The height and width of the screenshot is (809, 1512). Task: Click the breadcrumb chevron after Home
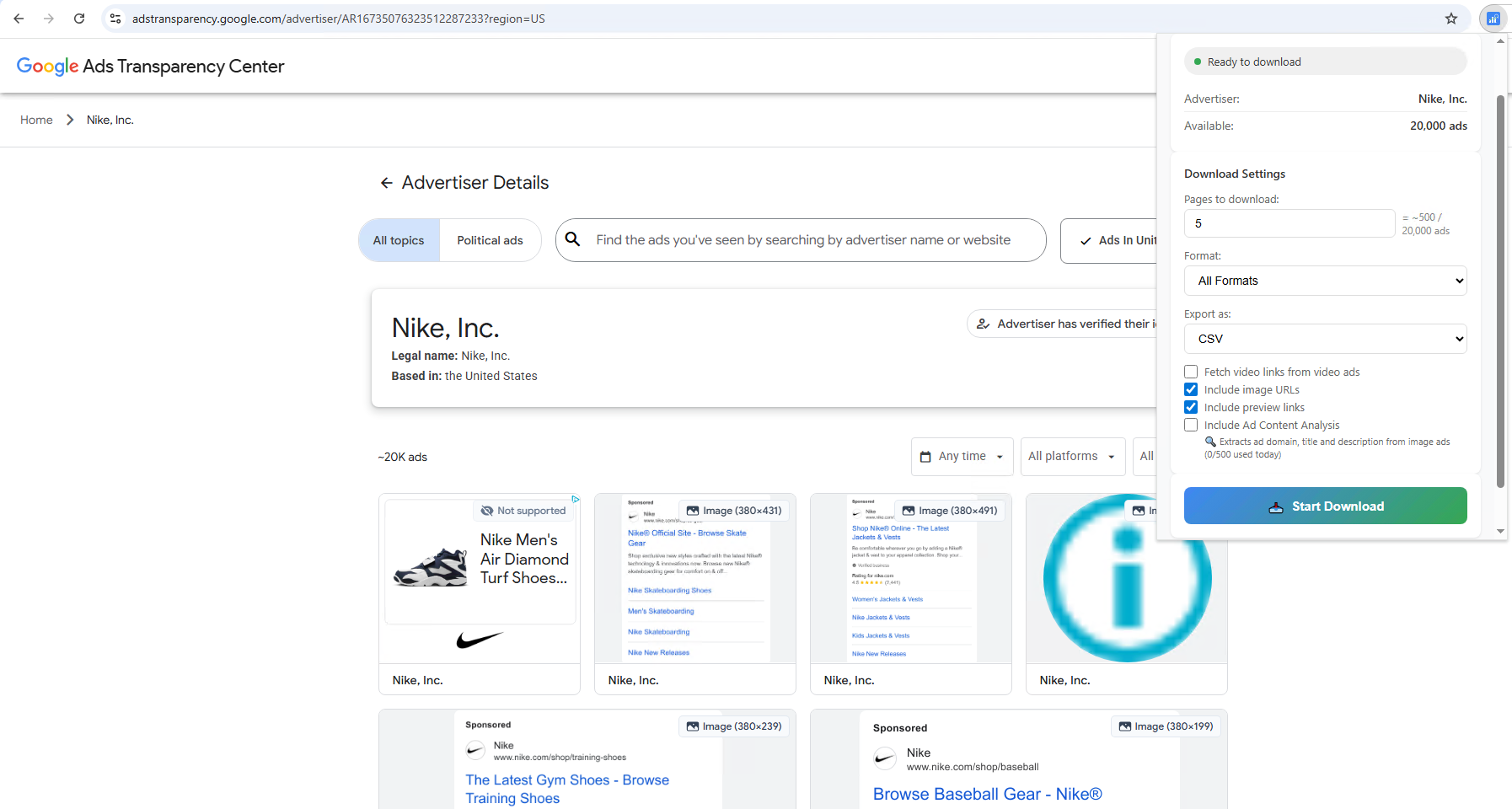pos(70,120)
